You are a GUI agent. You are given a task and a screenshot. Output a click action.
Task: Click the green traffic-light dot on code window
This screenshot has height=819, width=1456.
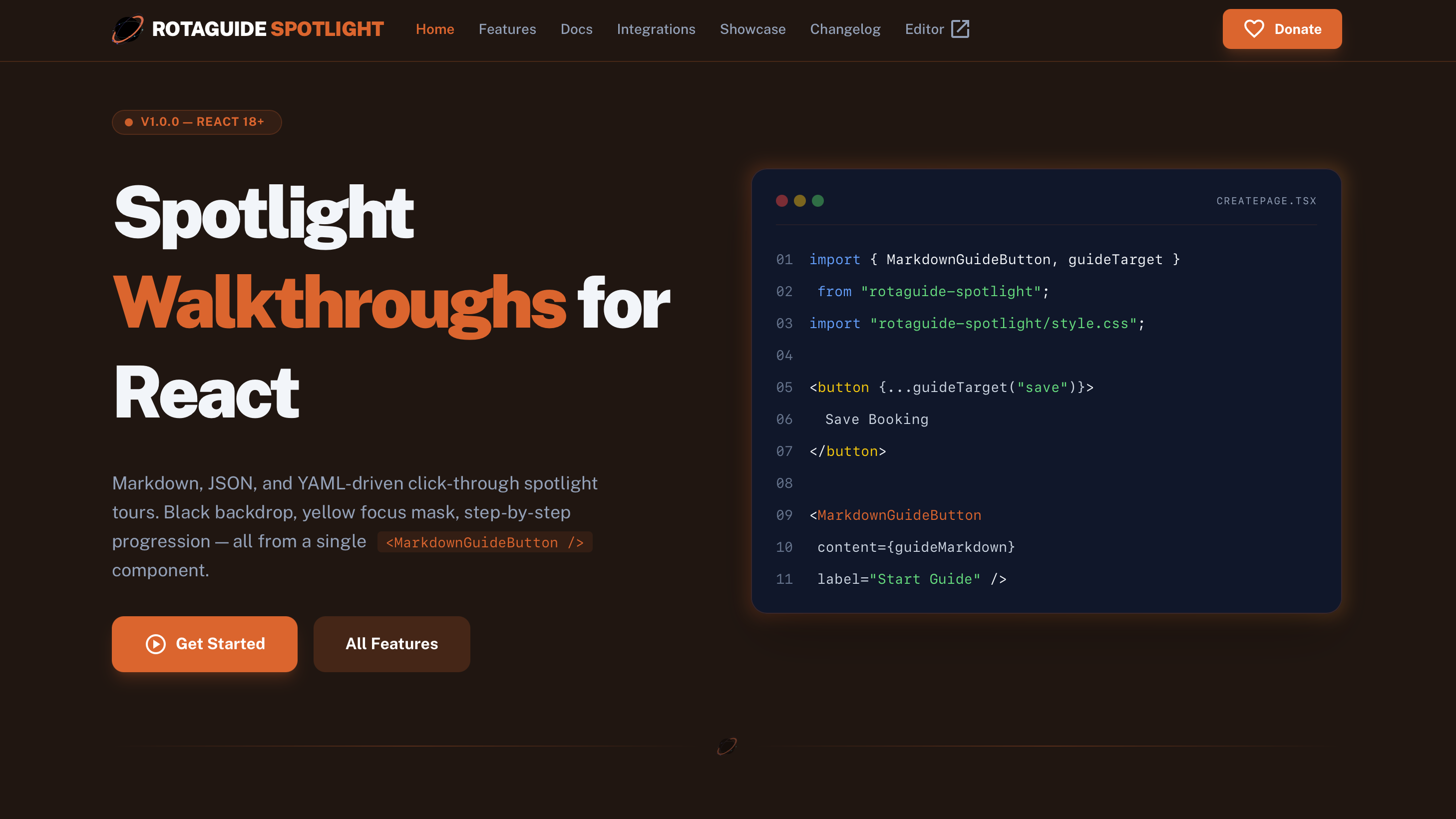coord(818,201)
